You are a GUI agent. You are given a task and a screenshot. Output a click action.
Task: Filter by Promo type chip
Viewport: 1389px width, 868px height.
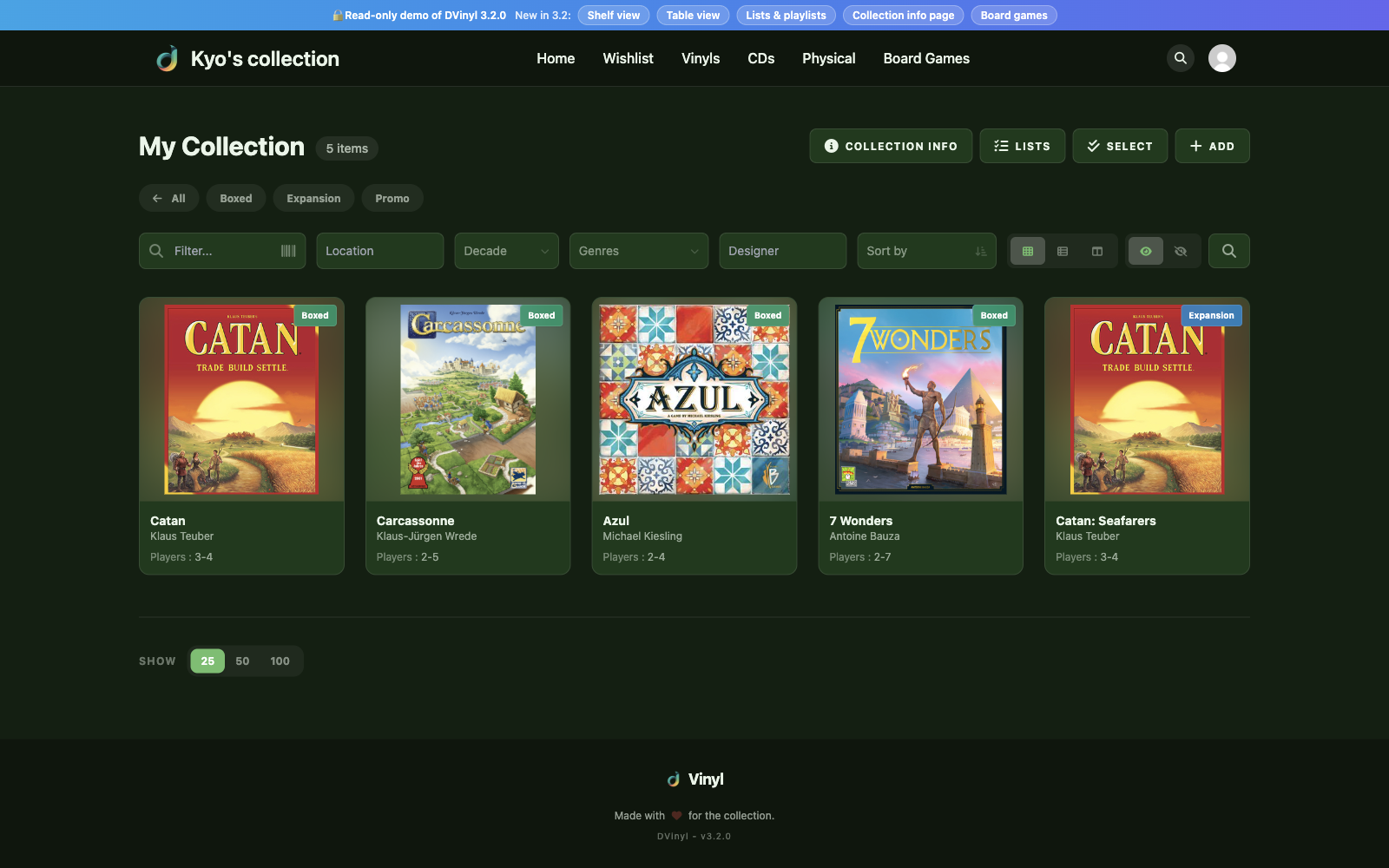[x=392, y=198]
